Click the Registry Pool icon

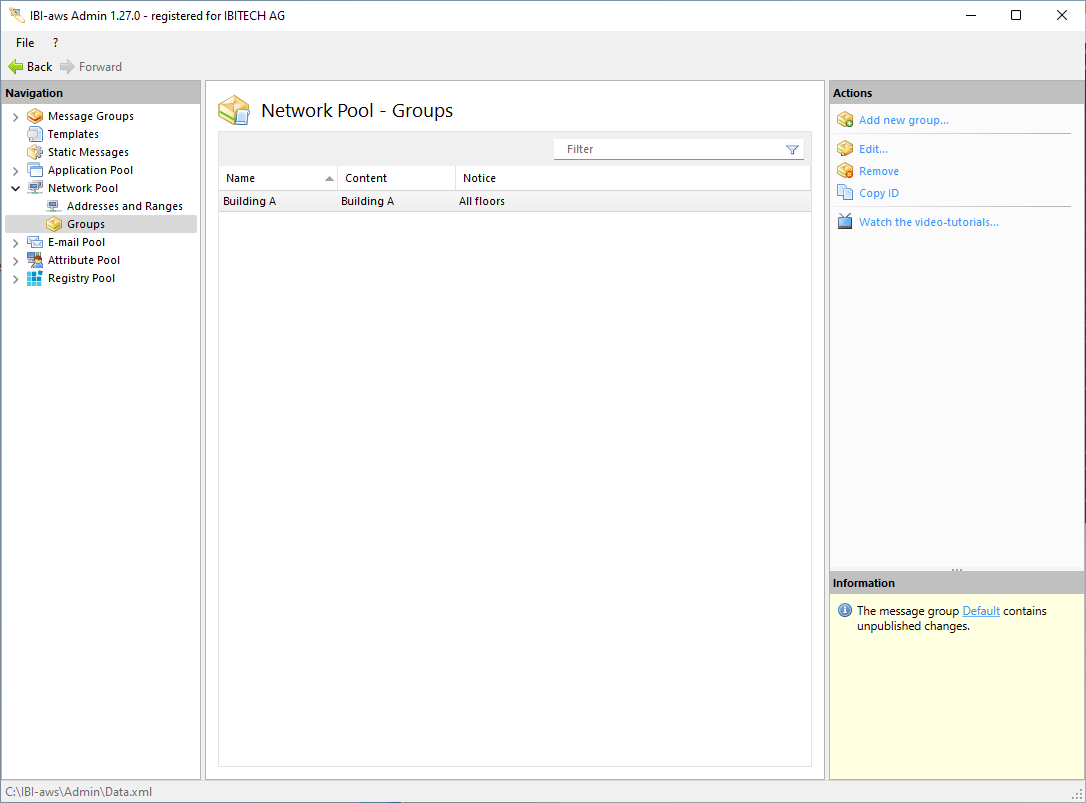coord(35,278)
